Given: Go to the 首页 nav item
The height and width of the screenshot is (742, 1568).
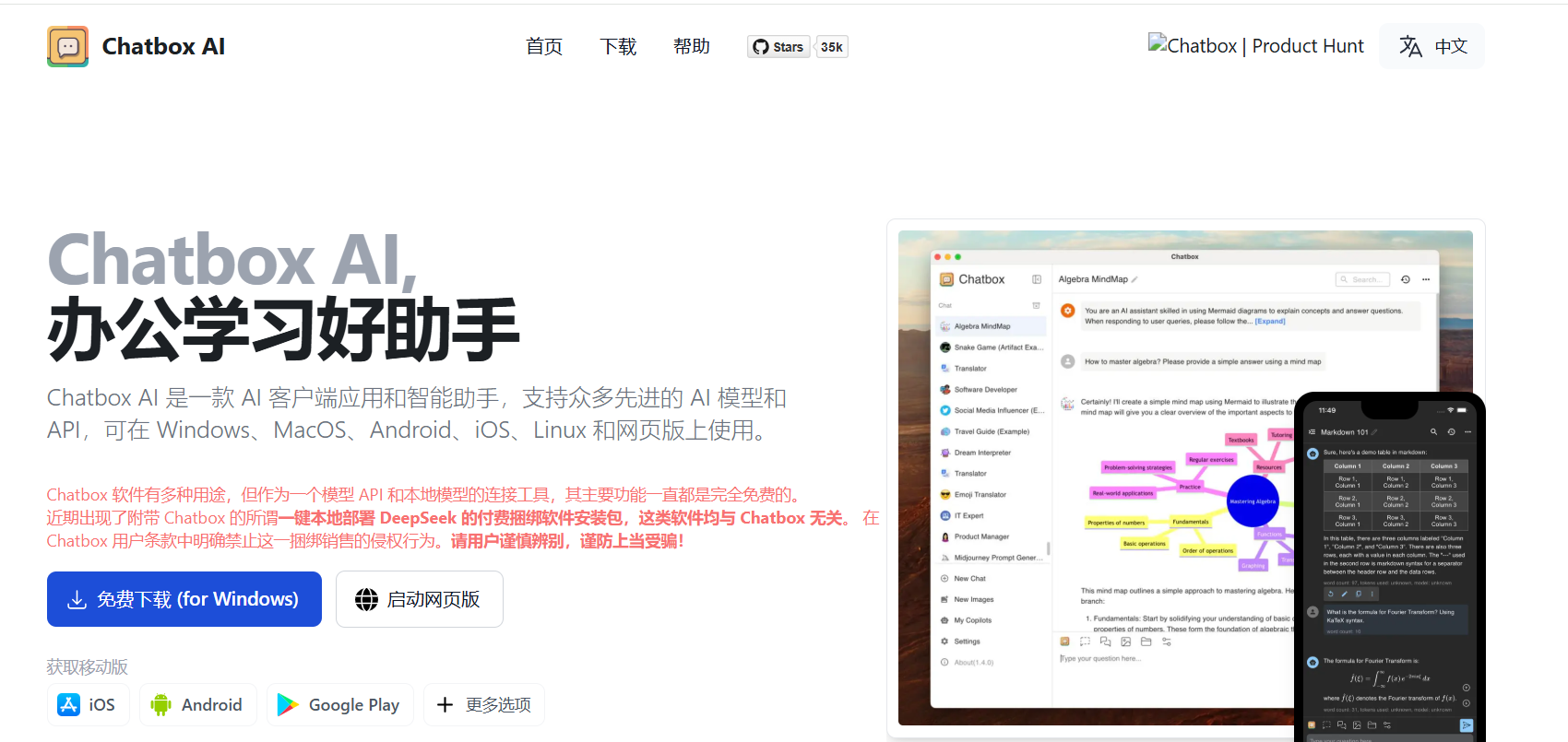Looking at the screenshot, I should pos(544,46).
